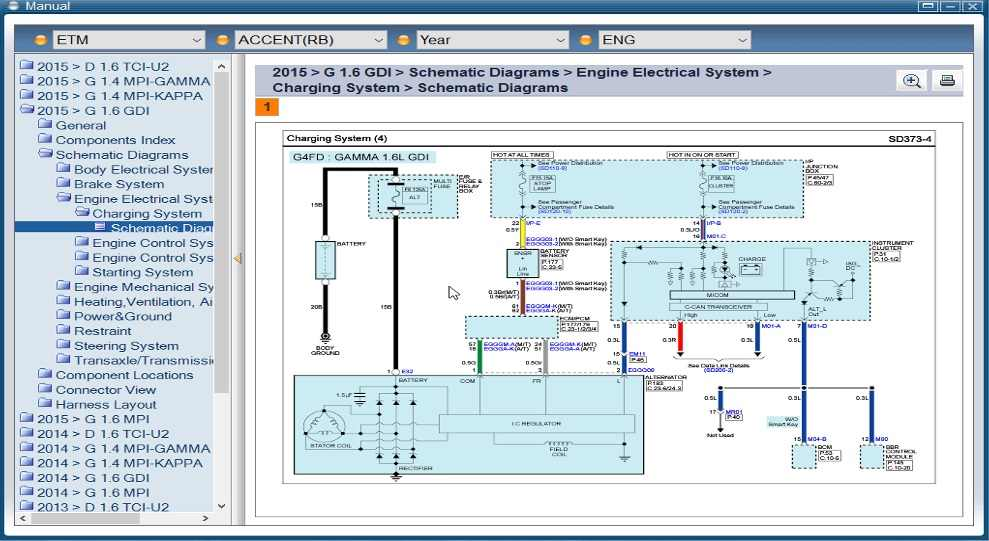Image resolution: width=989 pixels, height=541 pixels.
Task: Click the folder icon beside Starting System
Action: click(x=82, y=272)
